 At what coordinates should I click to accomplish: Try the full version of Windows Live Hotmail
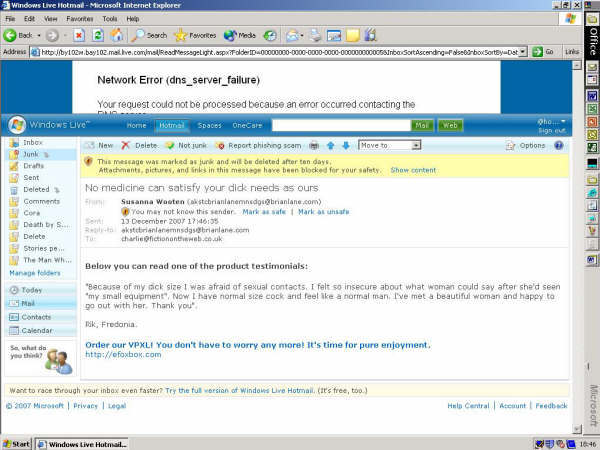click(x=239, y=390)
